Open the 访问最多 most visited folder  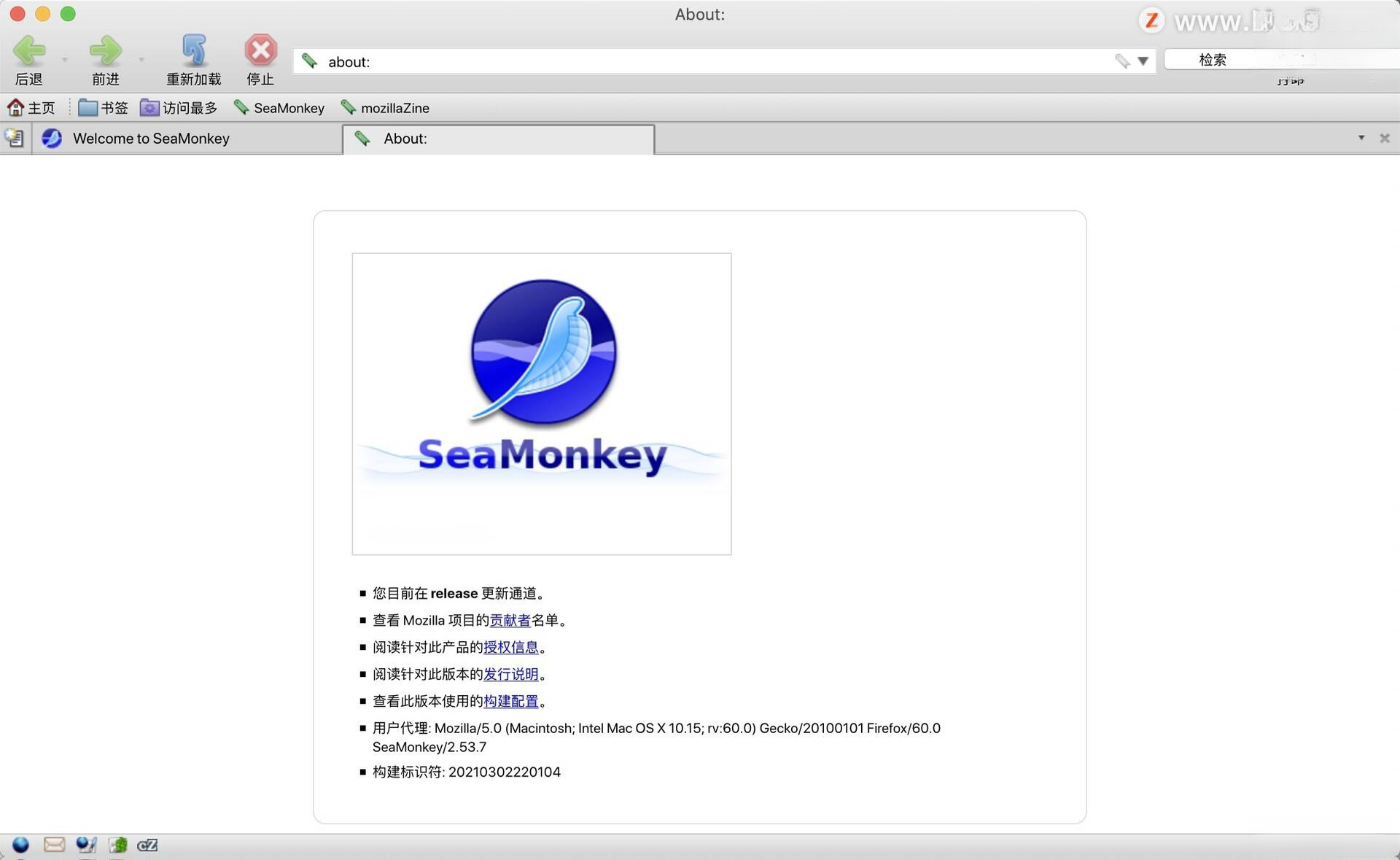[179, 108]
